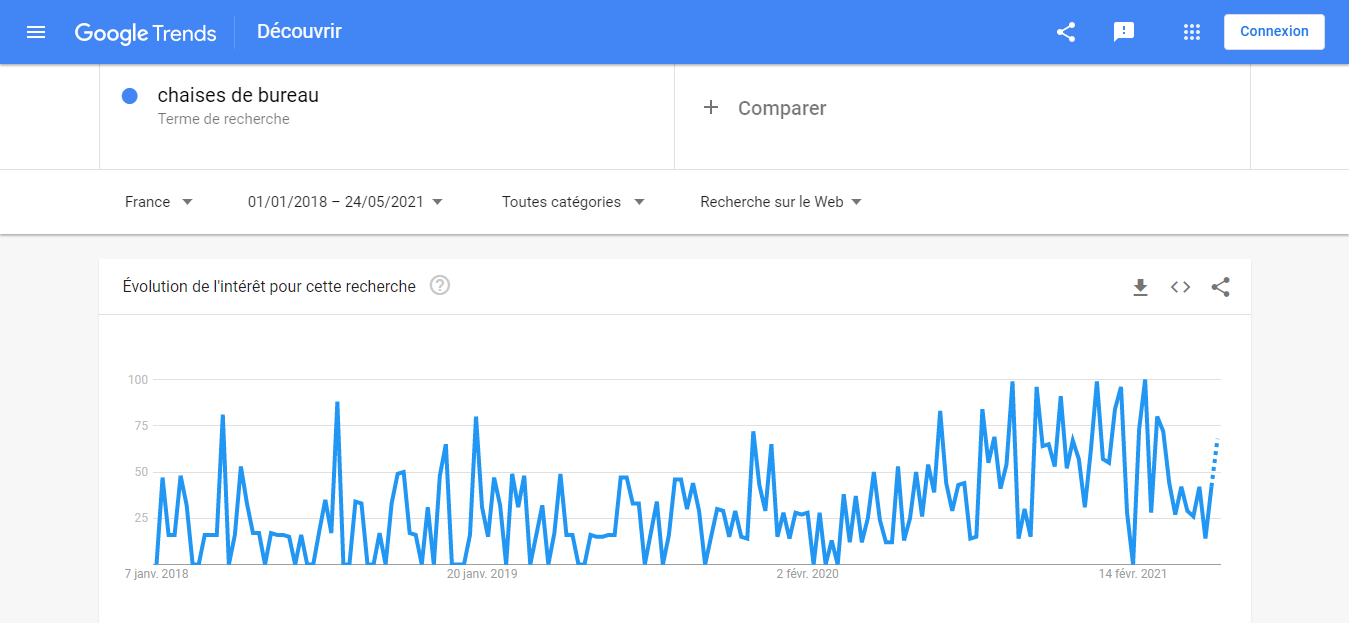
Task: Share the Trends page from the top bar
Action: coord(1065,31)
